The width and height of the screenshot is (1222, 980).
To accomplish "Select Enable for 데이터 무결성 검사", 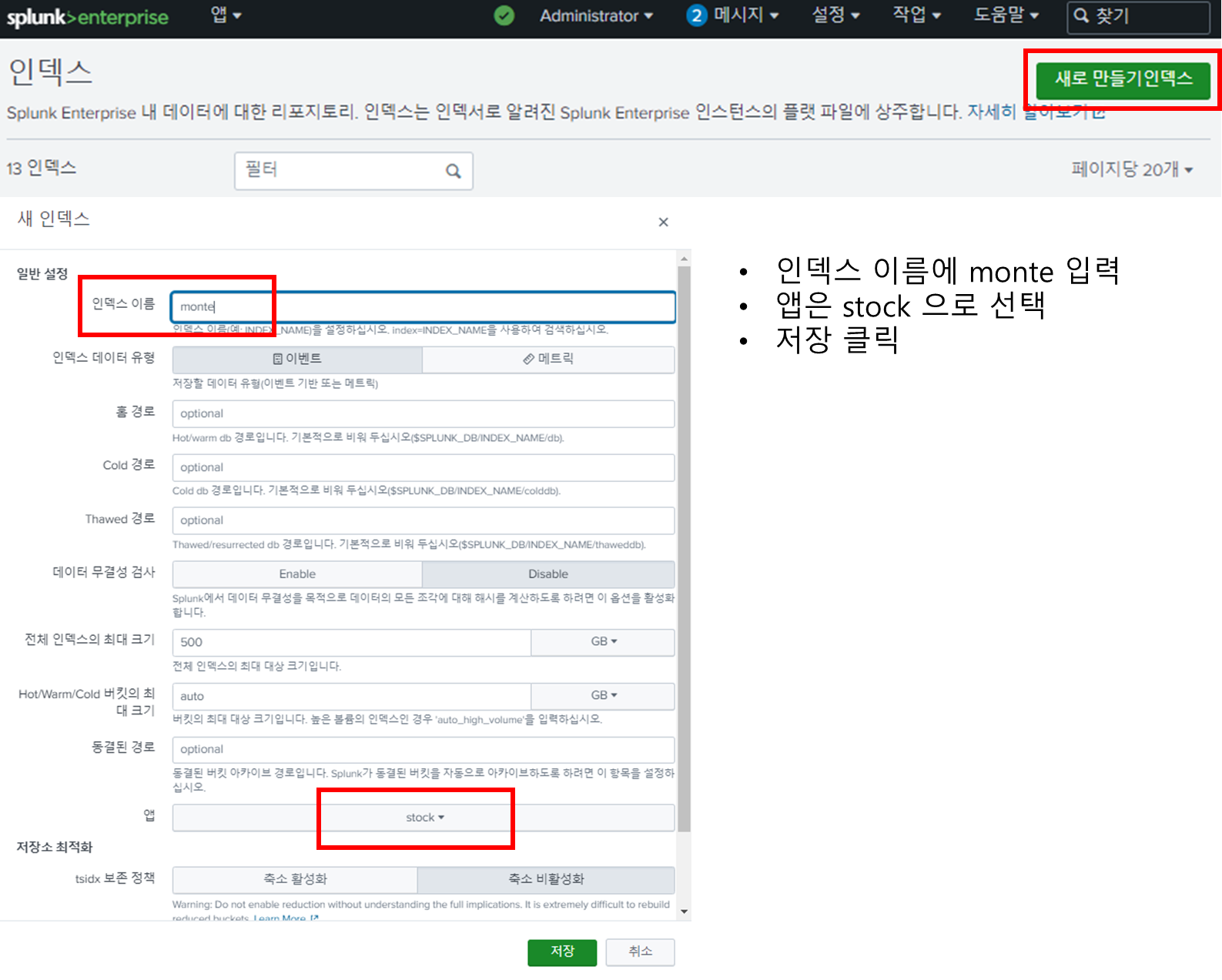I will point(297,574).
